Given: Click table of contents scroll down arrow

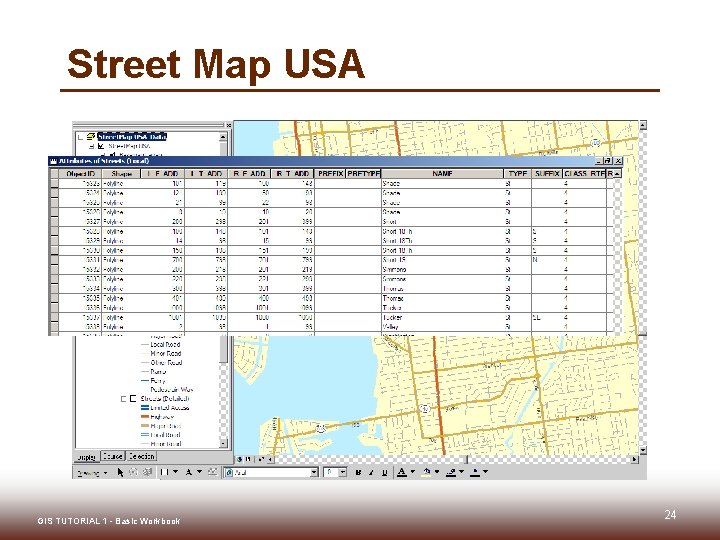Looking at the screenshot, I should pyautogui.click(x=223, y=444).
